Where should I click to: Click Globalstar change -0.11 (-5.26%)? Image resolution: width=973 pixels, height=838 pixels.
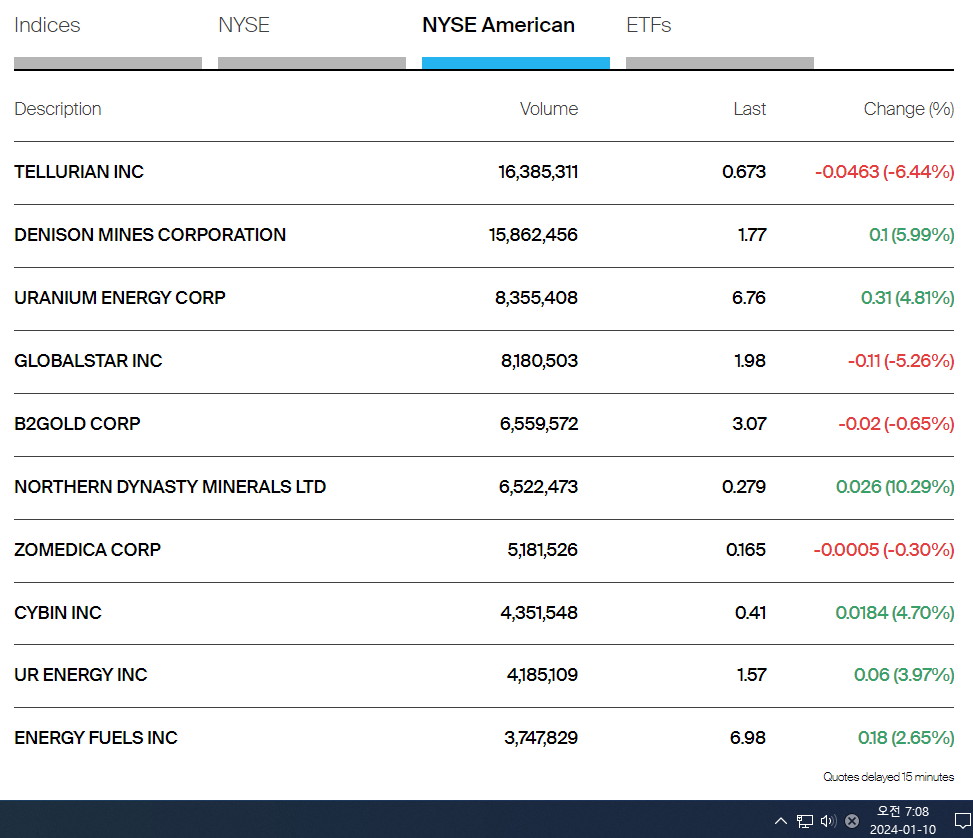(901, 361)
